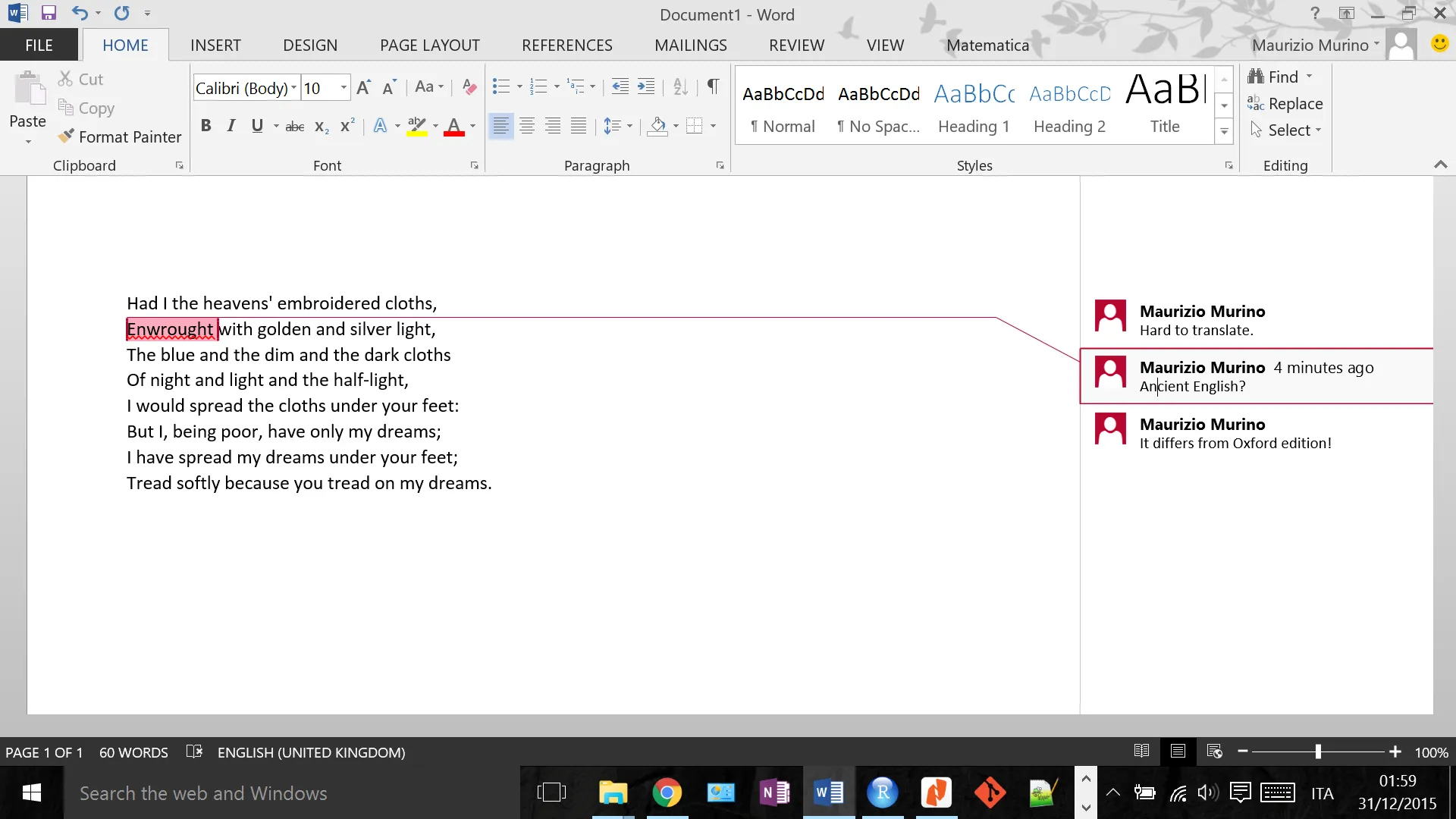Screen dimensions: 1456x819
Task: Switch to Read Mode in status bar
Action: (x=1141, y=752)
